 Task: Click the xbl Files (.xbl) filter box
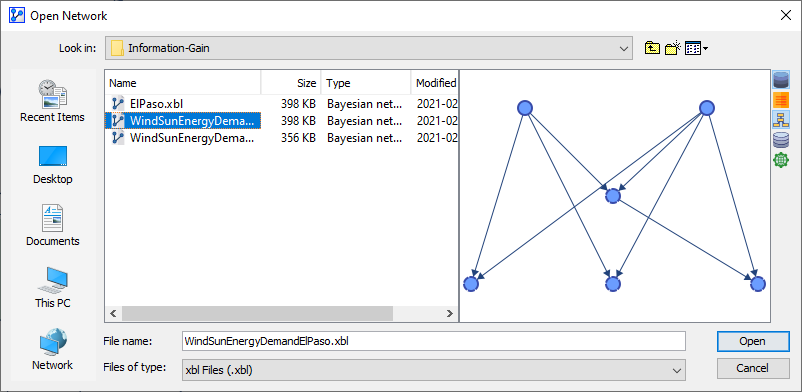point(433,369)
